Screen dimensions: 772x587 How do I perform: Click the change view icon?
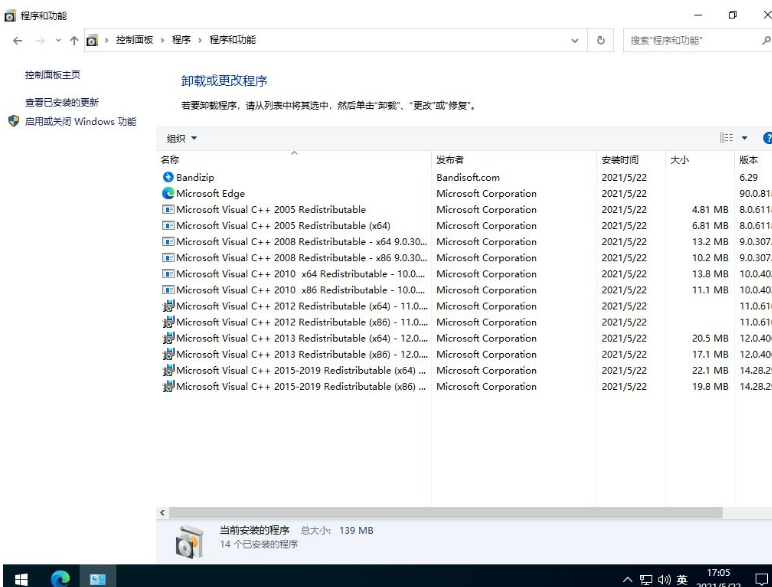coord(726,138)
